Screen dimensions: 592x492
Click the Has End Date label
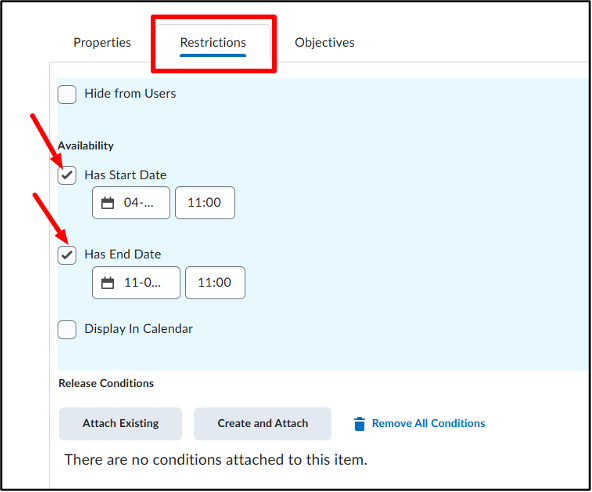coord(123,254)
